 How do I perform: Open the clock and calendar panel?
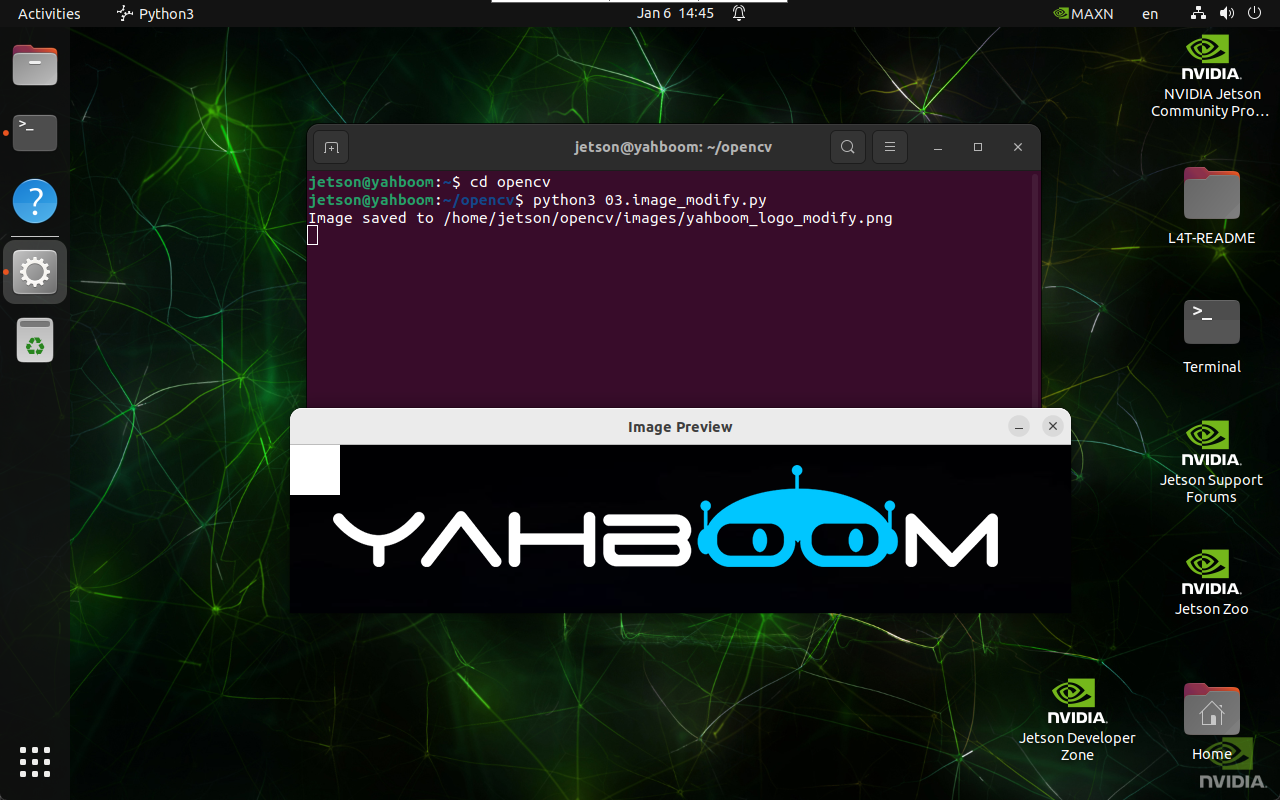click(675, 14)
